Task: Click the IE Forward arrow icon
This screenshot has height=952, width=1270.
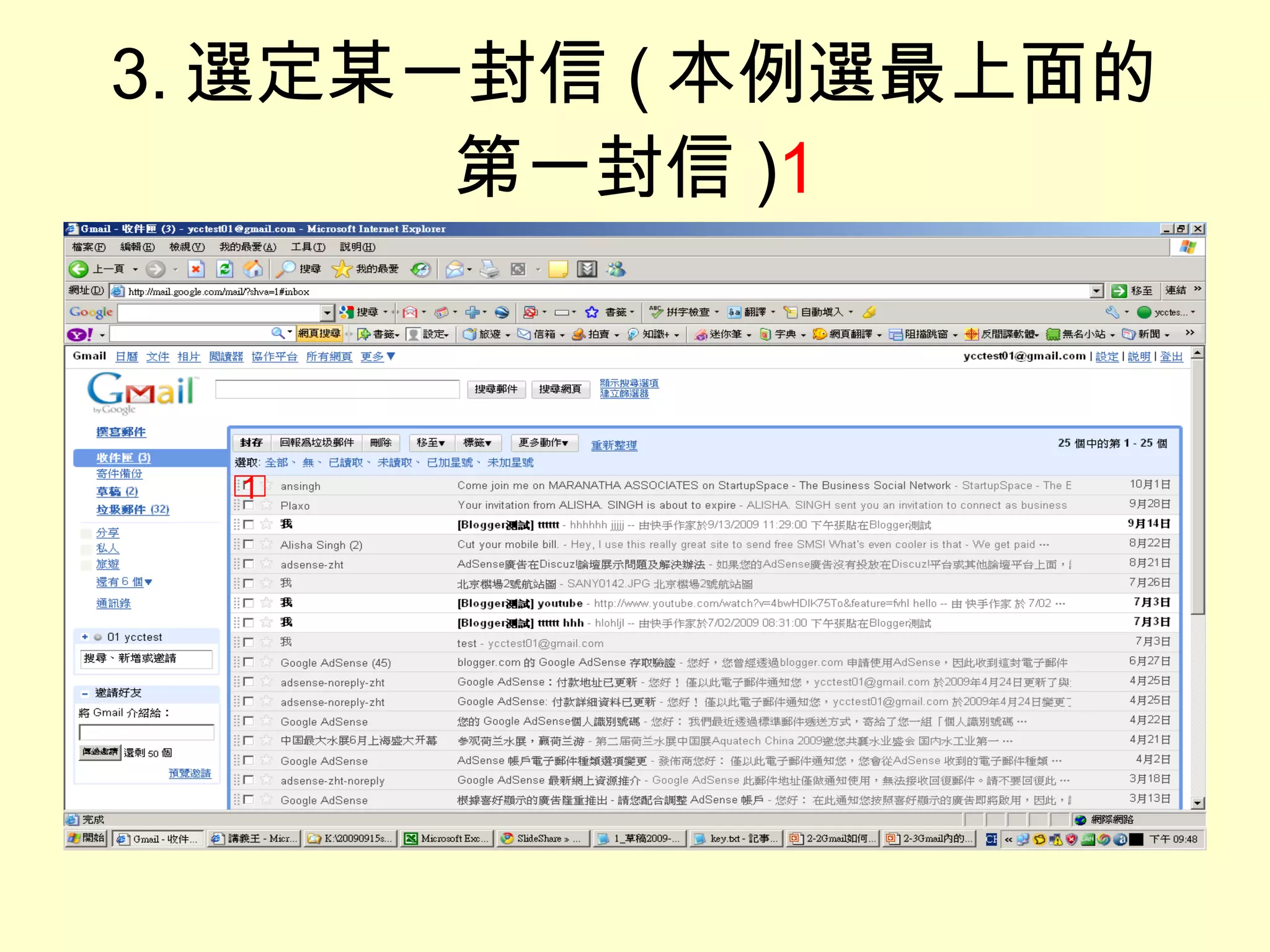Action: 156,269
